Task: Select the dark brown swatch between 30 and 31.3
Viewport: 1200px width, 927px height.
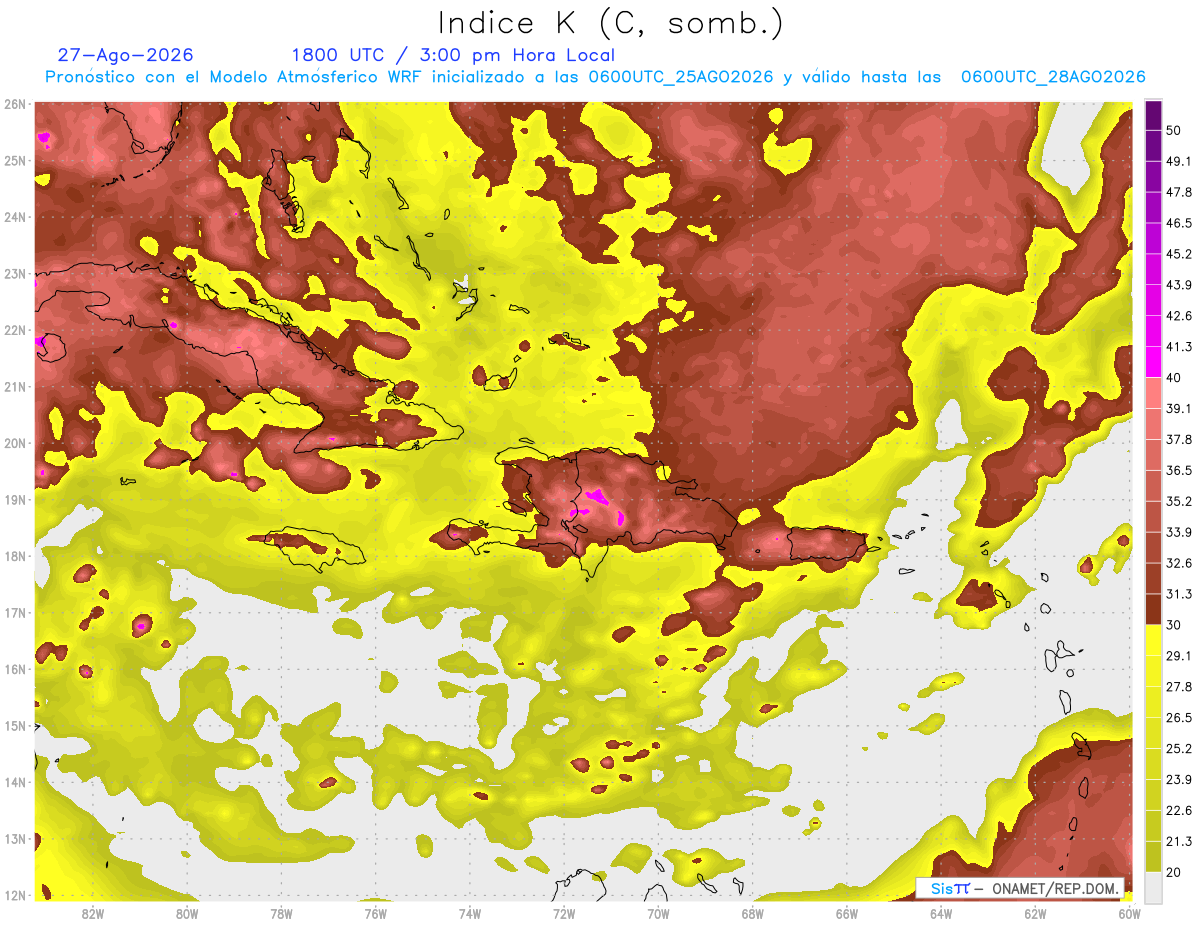Action: point(1153,610)
